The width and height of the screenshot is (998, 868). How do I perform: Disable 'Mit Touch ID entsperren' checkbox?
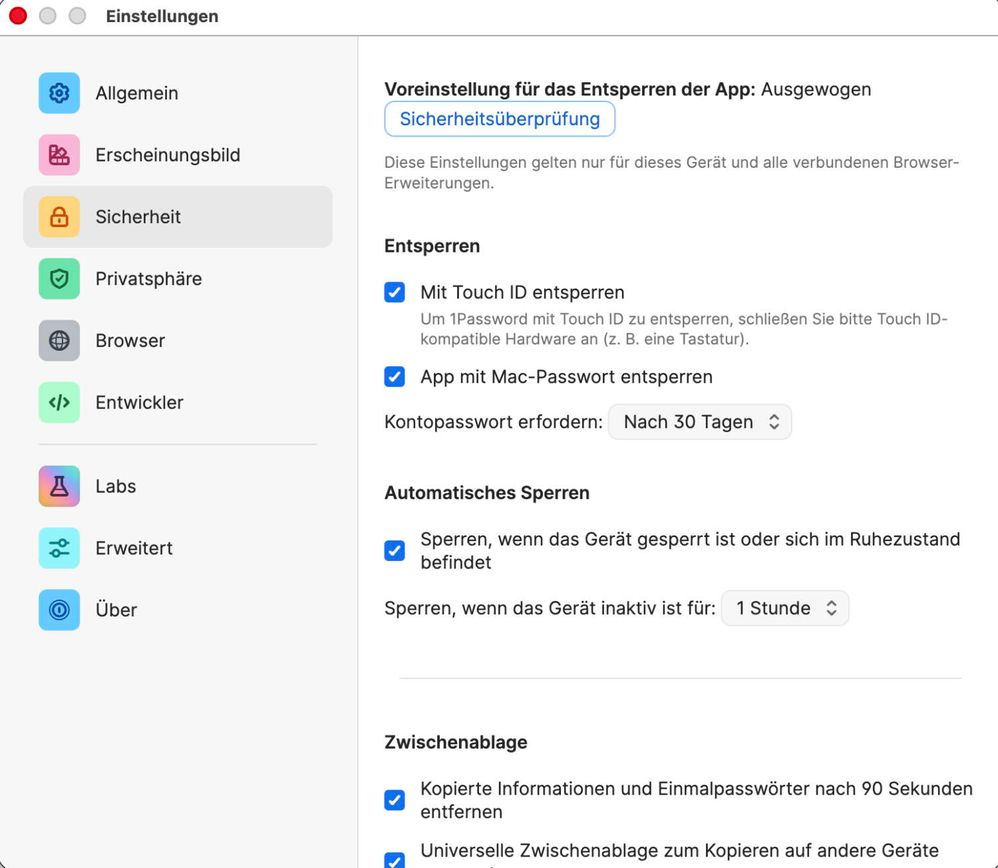[395, 293]
